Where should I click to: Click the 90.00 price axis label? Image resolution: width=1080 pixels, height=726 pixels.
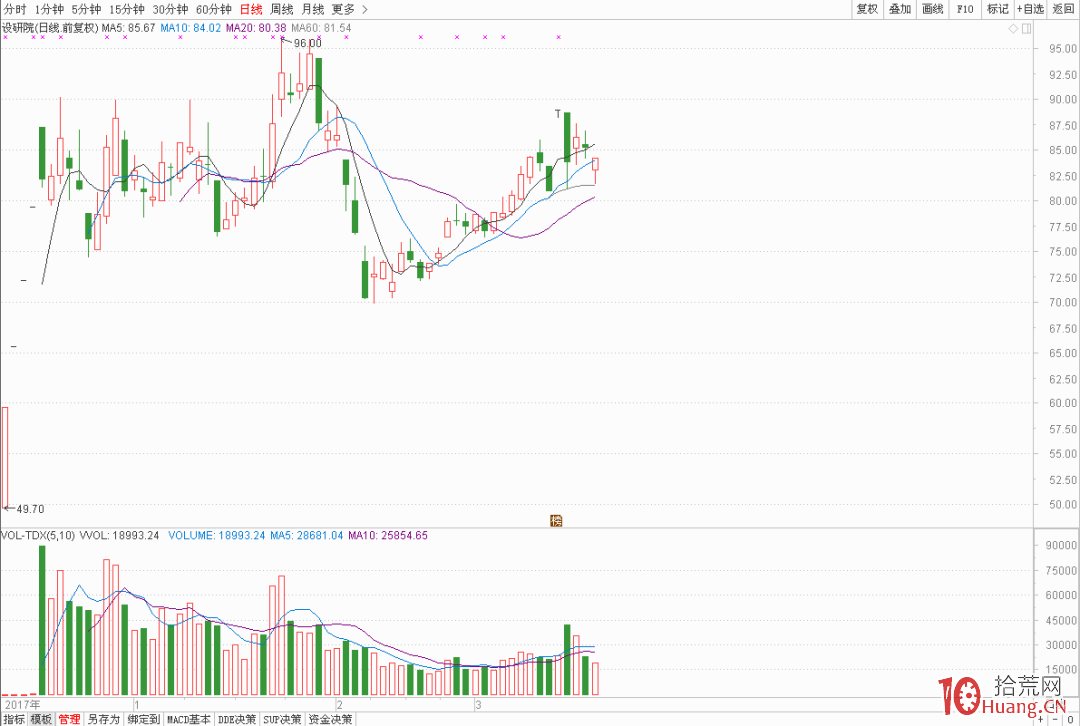[1063, 99]
